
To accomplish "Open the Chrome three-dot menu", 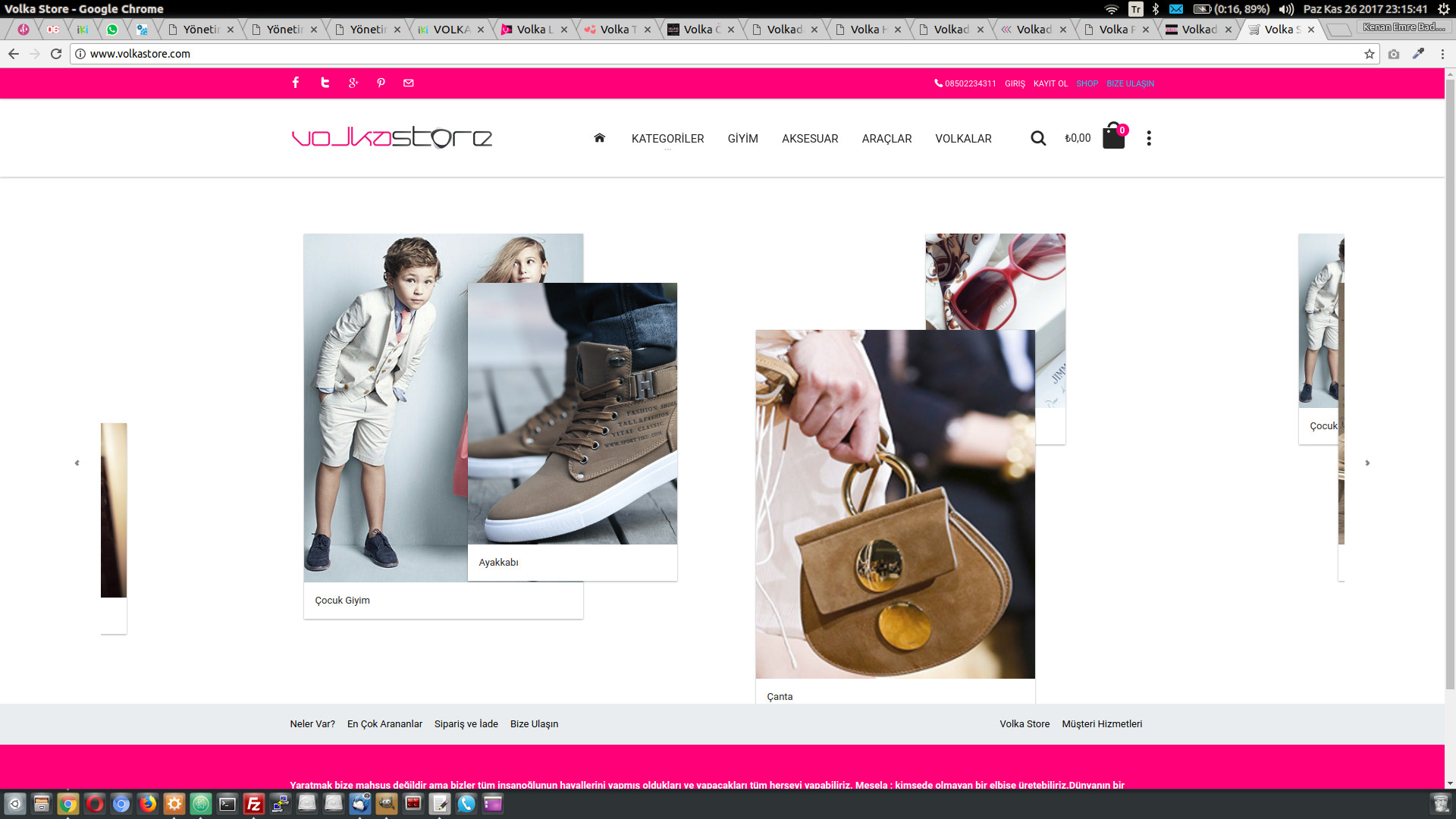I will (x=1442, y=54).
